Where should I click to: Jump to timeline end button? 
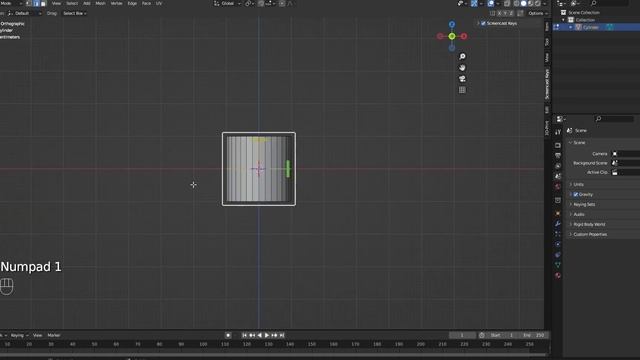click(x=282, y=335)
